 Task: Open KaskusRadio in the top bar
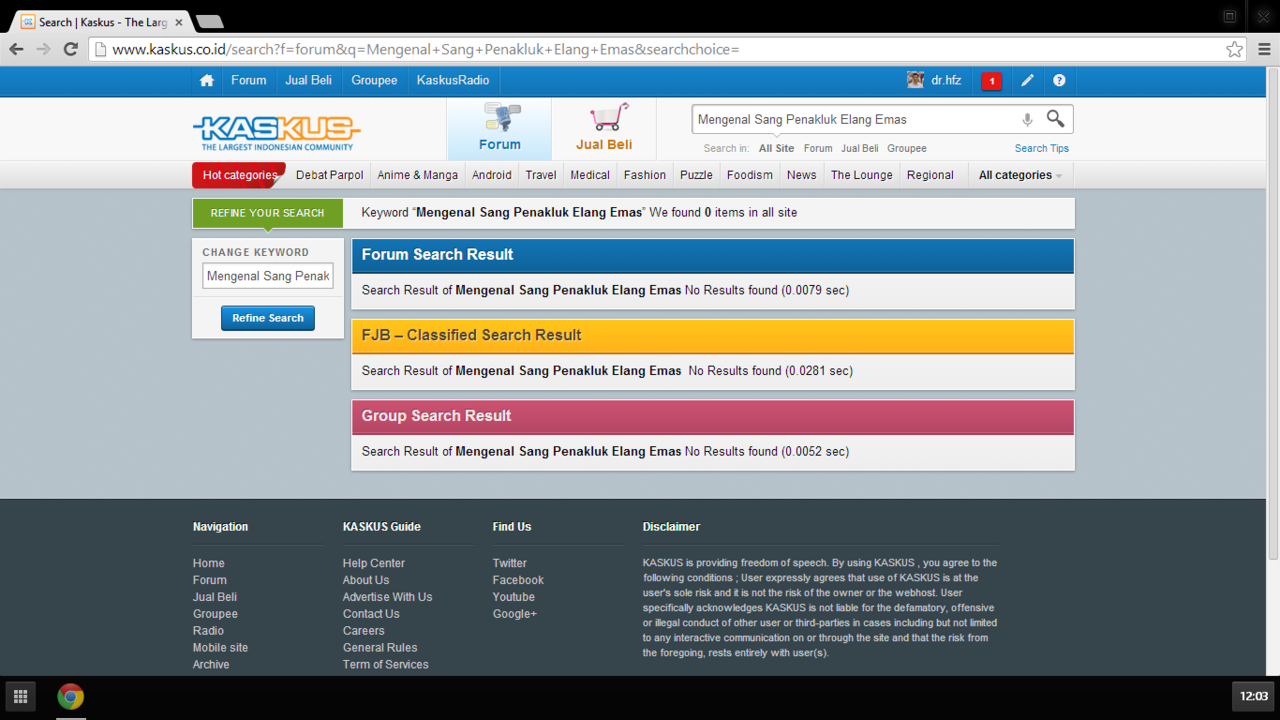coord(453,80)
